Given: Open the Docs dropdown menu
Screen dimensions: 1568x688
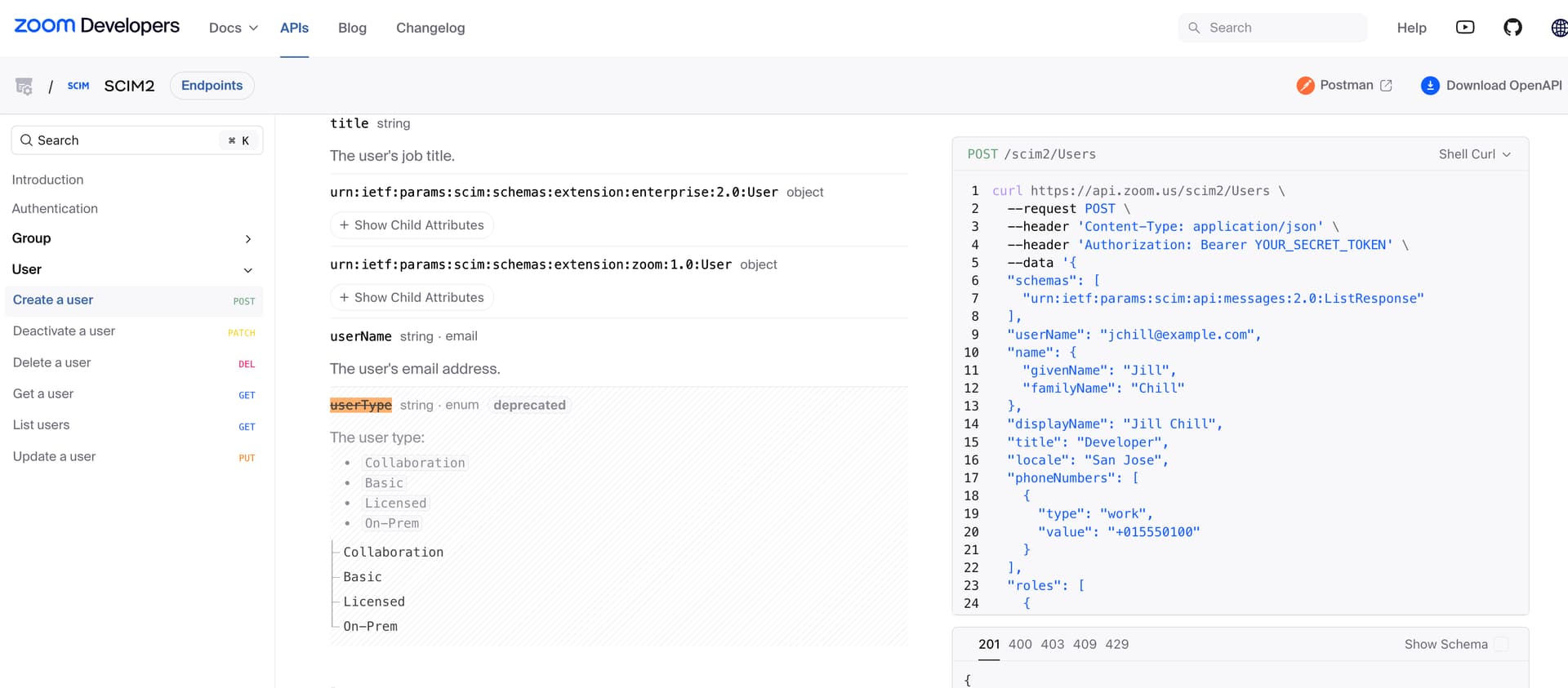Looking at the screenshot, I should point(233,28).
